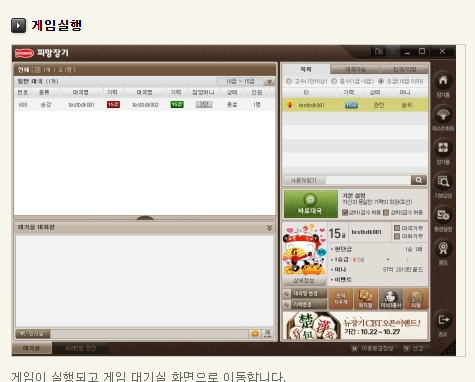
Task: Click the screenshot capture icon in title bar
Action: coord(379,51)
